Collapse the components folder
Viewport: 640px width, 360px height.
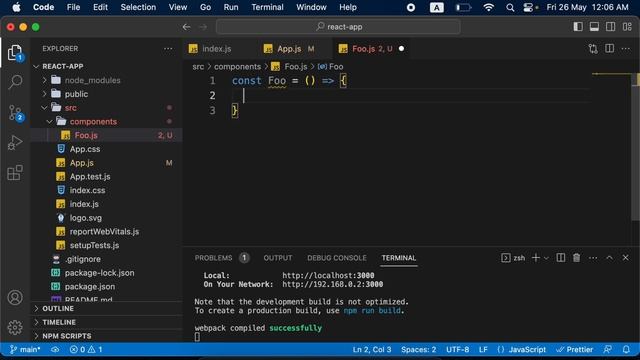pyautogui.click(x=106, y=122)
